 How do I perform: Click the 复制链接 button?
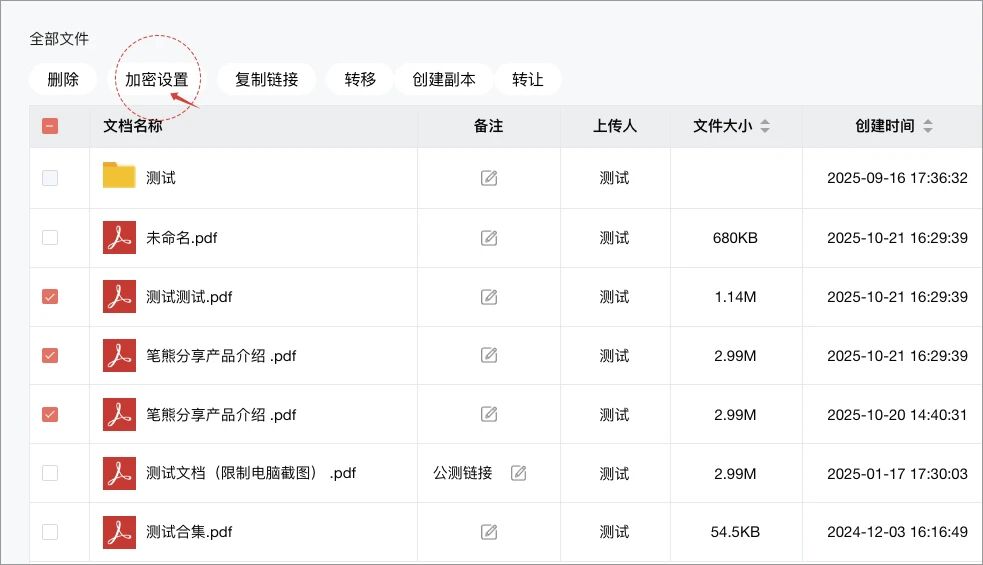pyautogui.click(x=266, y=79)
